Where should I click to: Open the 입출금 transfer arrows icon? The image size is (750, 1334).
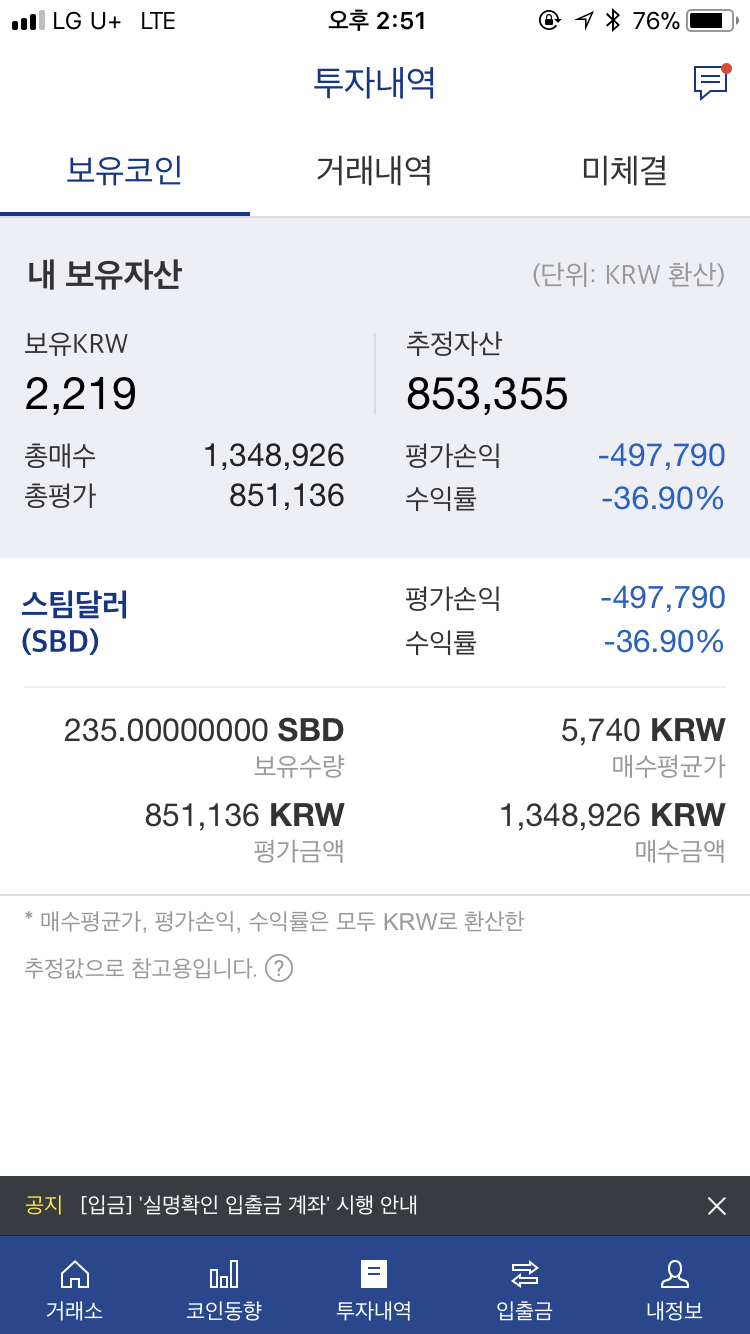click(x=524, y=1274)
